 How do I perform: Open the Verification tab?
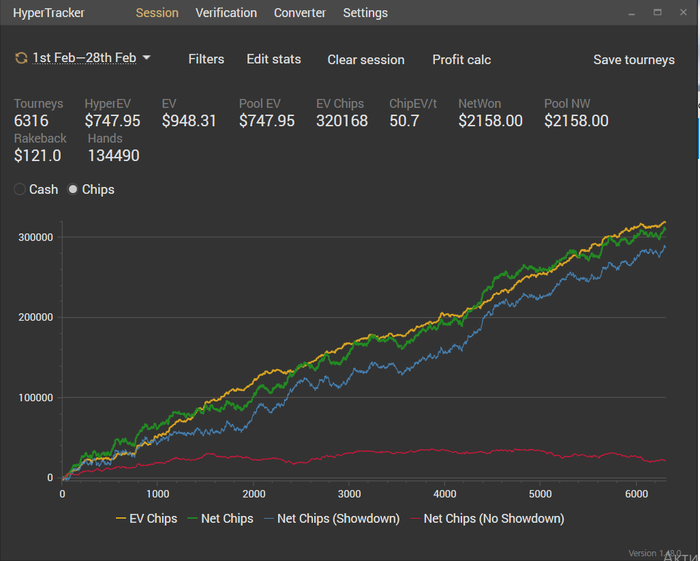(x=226, y=13)
